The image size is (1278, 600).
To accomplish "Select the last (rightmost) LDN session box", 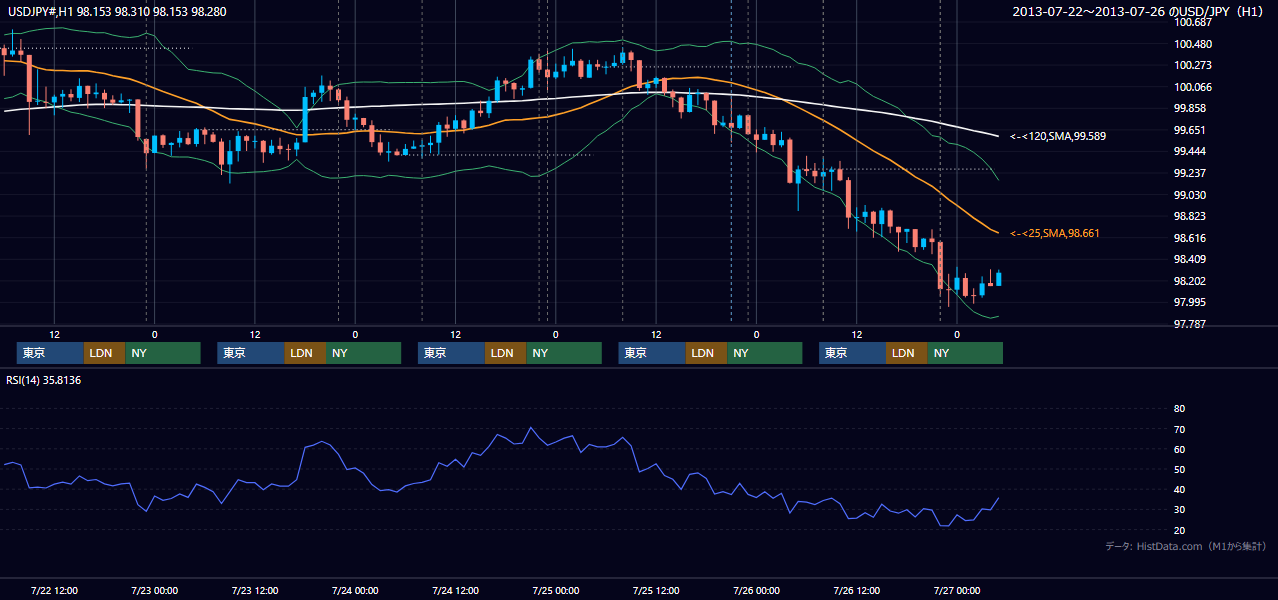I will click(907, 353).
